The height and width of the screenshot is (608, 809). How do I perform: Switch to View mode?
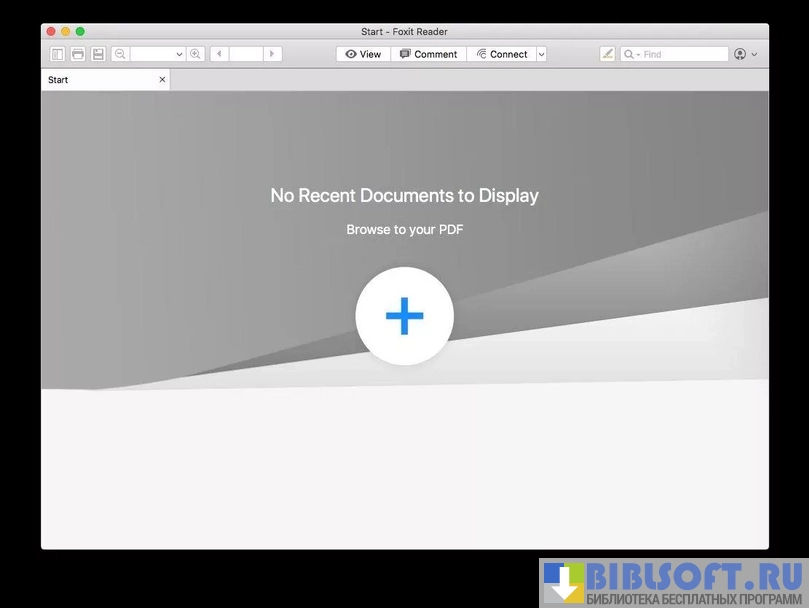click(363, 54)
